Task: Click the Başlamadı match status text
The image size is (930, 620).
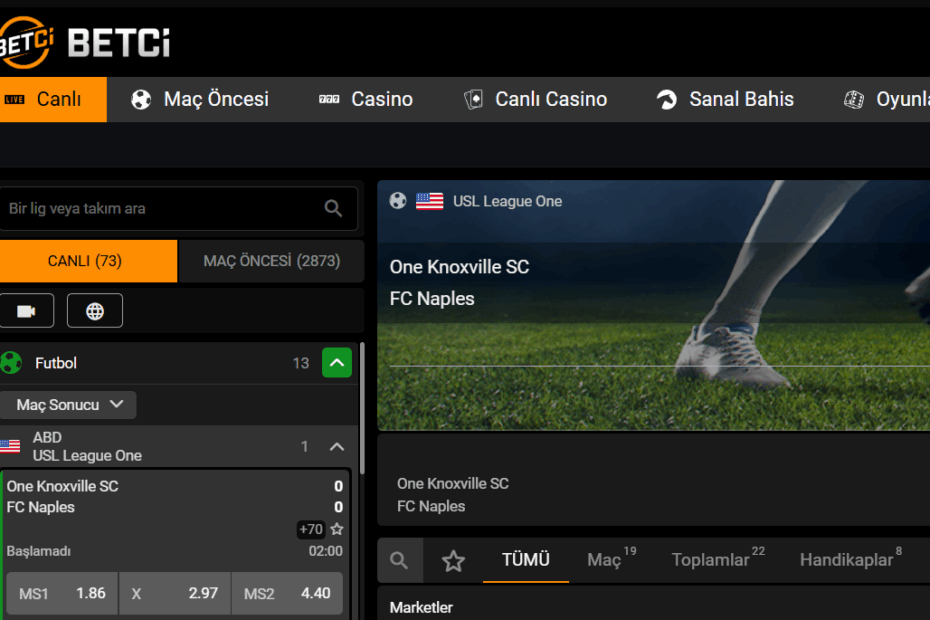Action: [x=39, y=551]
